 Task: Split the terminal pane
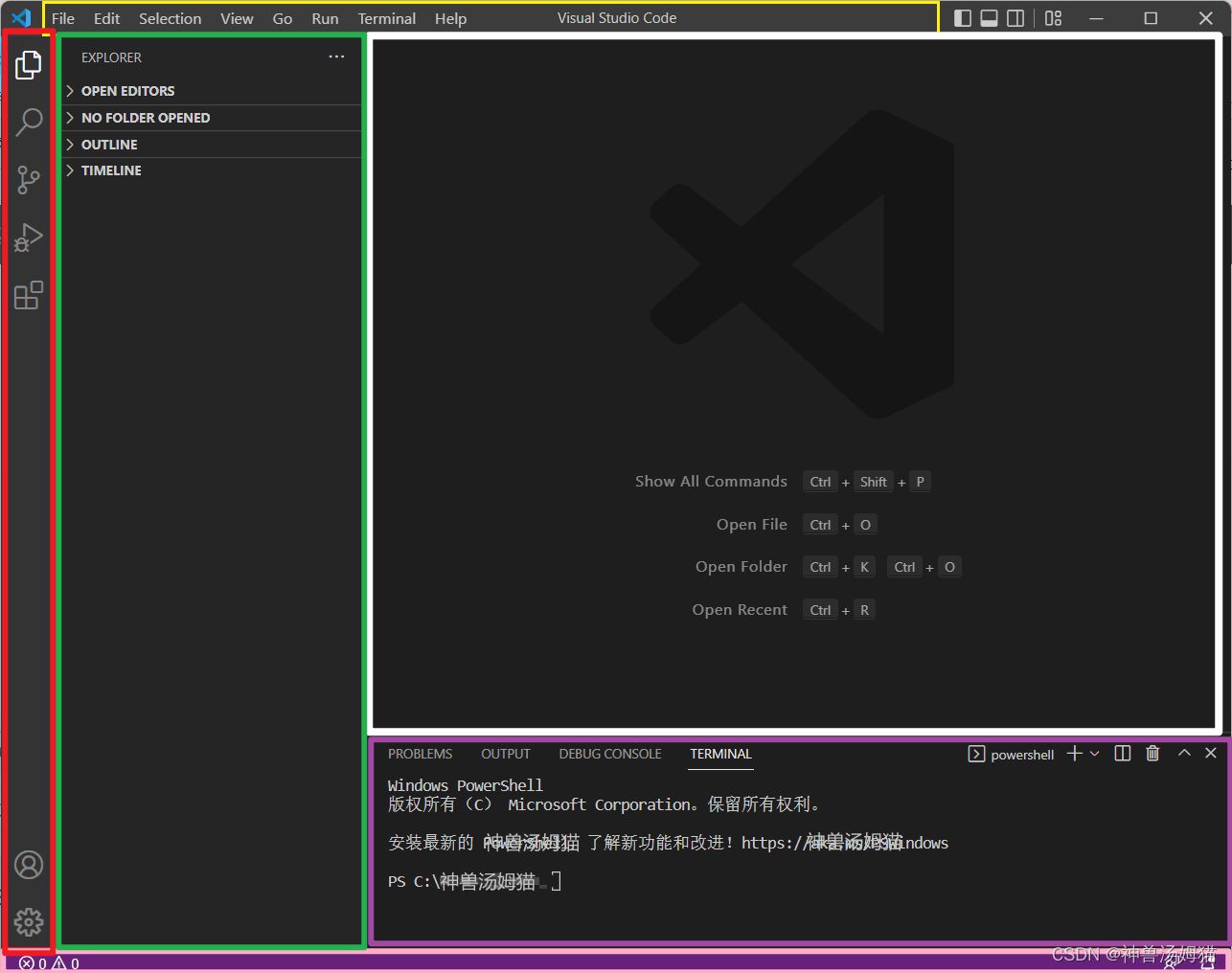pyautogui.click(x=1123, y=754)
